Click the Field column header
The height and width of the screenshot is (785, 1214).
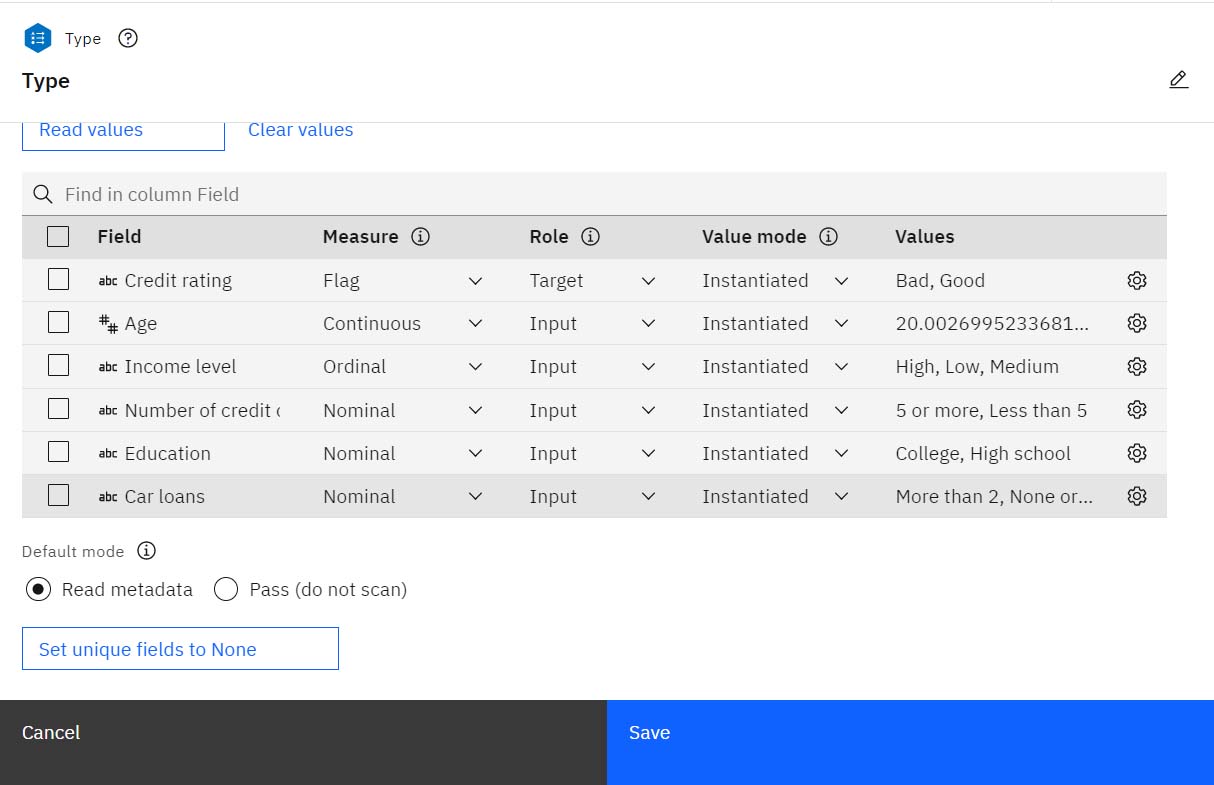click(119, 237)
